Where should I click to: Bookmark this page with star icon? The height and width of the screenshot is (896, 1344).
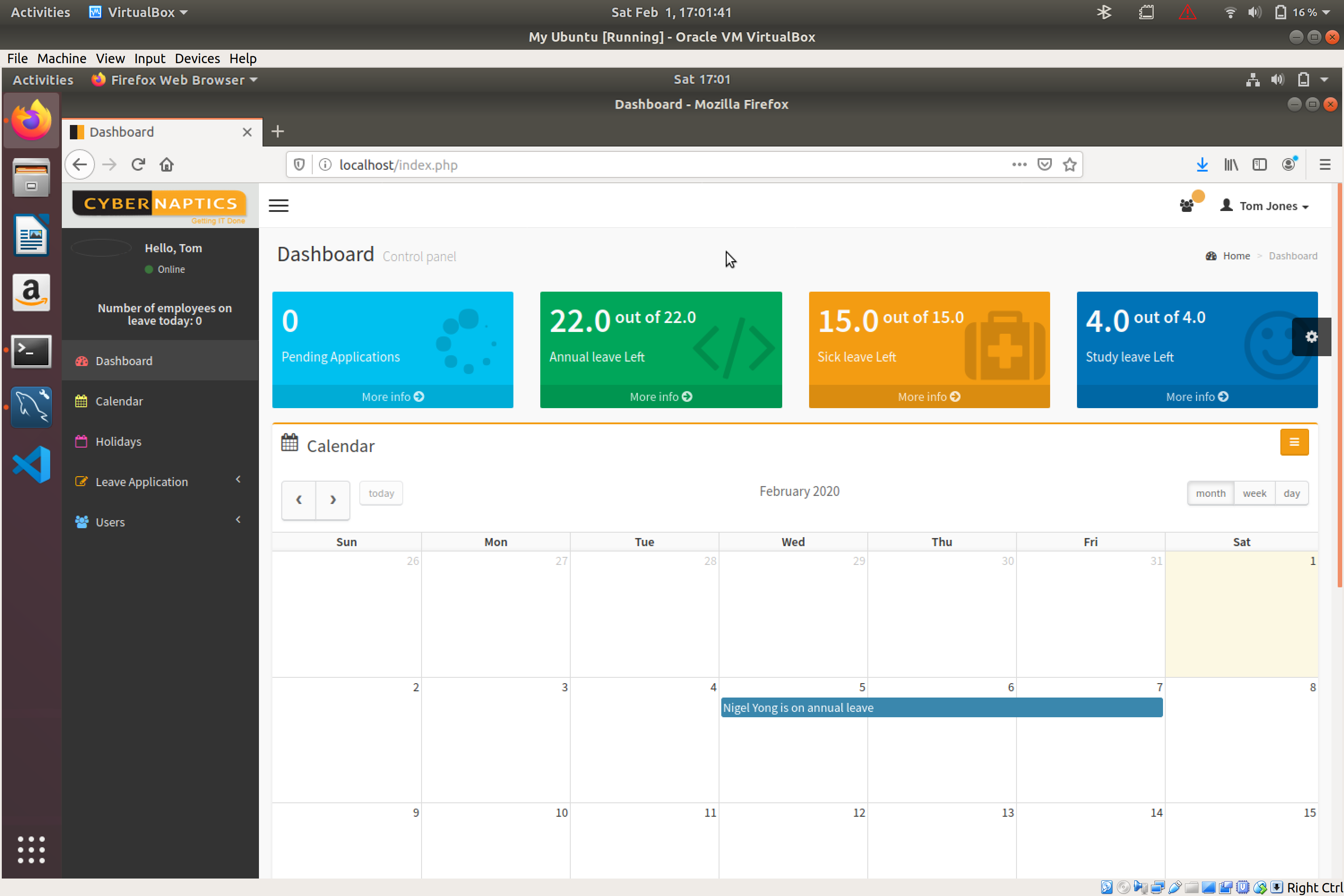(1069, 164)
